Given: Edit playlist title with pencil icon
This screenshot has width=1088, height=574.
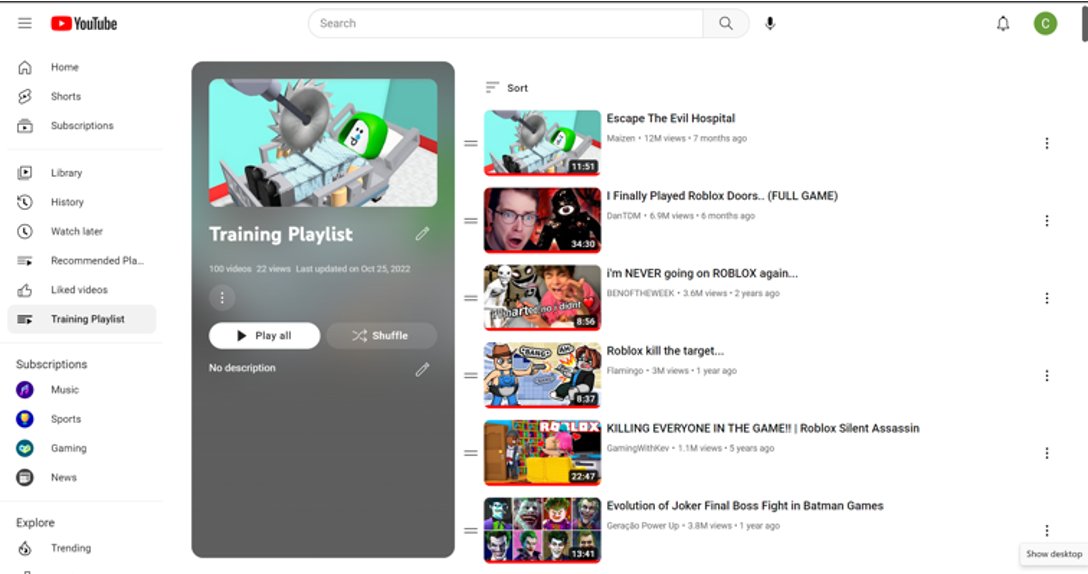Looking at the screenshot, I should pyautogui.click(x=422, y=234).
